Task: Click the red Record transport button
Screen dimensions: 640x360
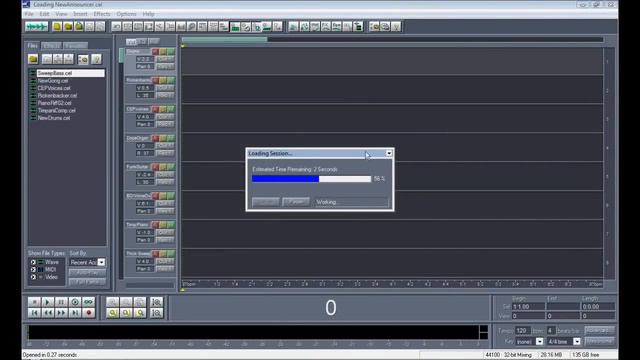Action: click(89, 313)
